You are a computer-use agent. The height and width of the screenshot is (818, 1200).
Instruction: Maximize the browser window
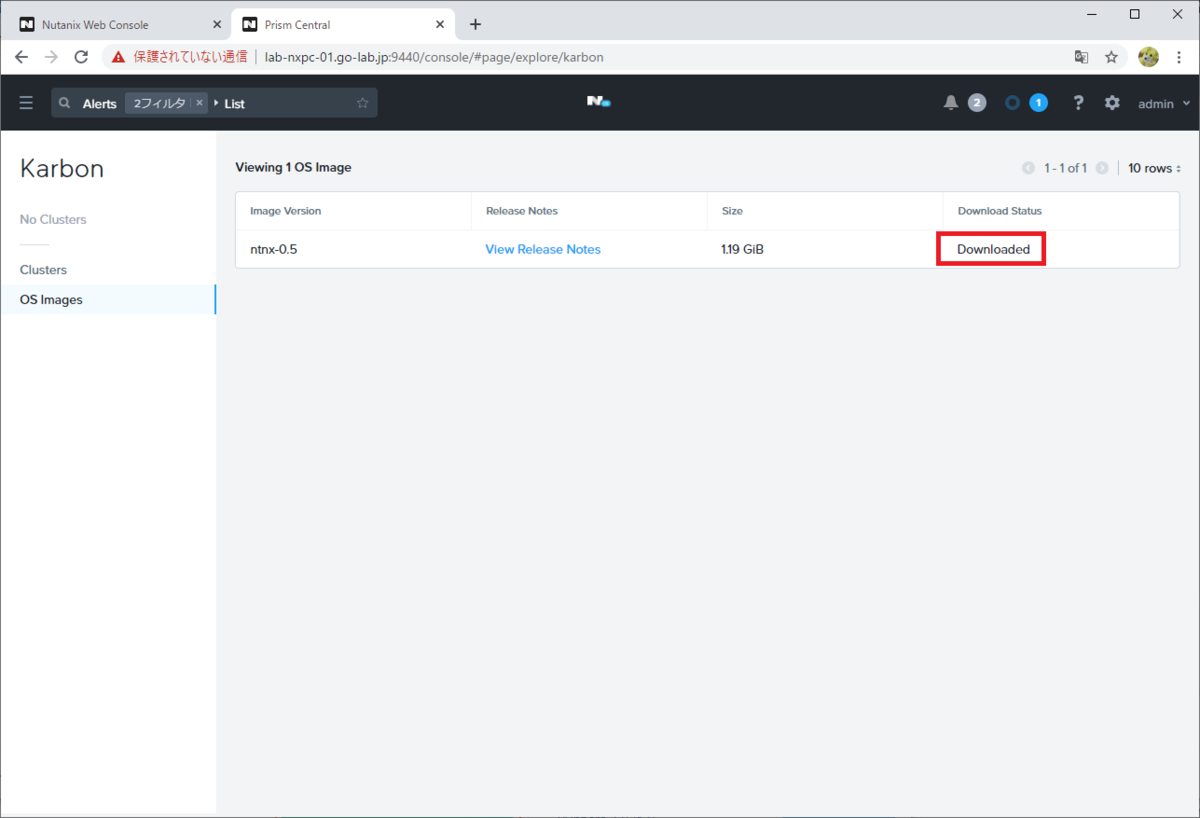coord(1134,14)
